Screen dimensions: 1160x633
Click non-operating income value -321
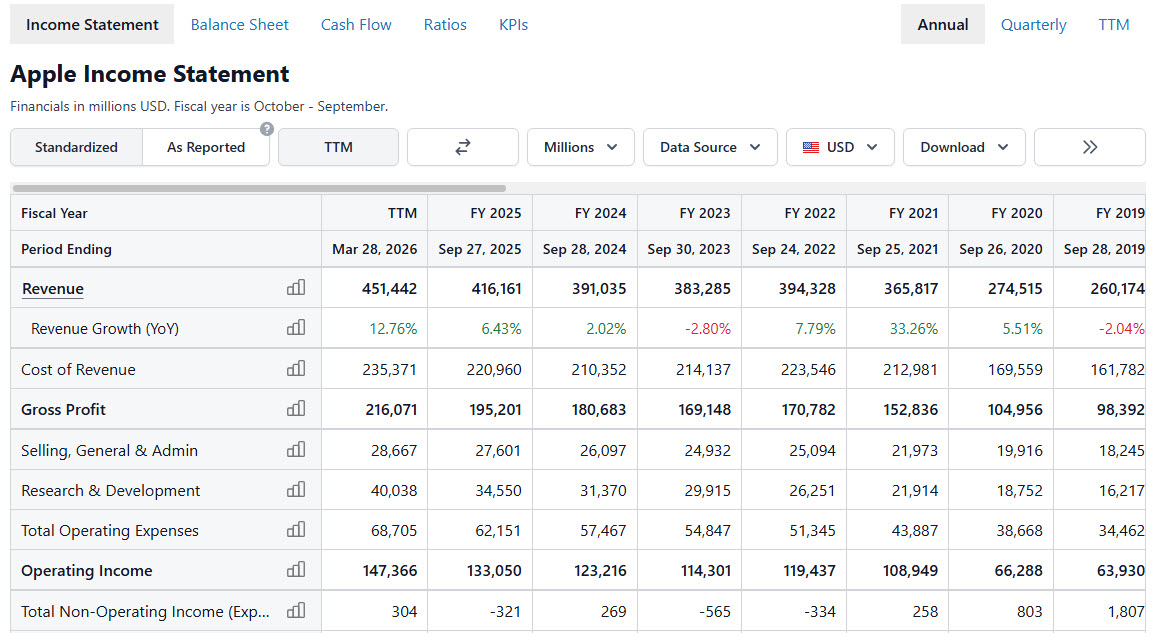(x=505, y=612)
